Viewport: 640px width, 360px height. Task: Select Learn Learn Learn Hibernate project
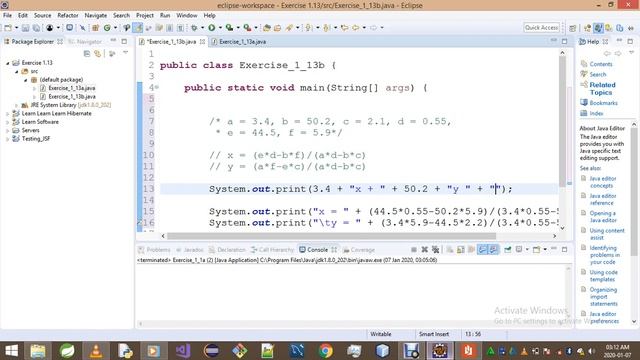point(56,113)
